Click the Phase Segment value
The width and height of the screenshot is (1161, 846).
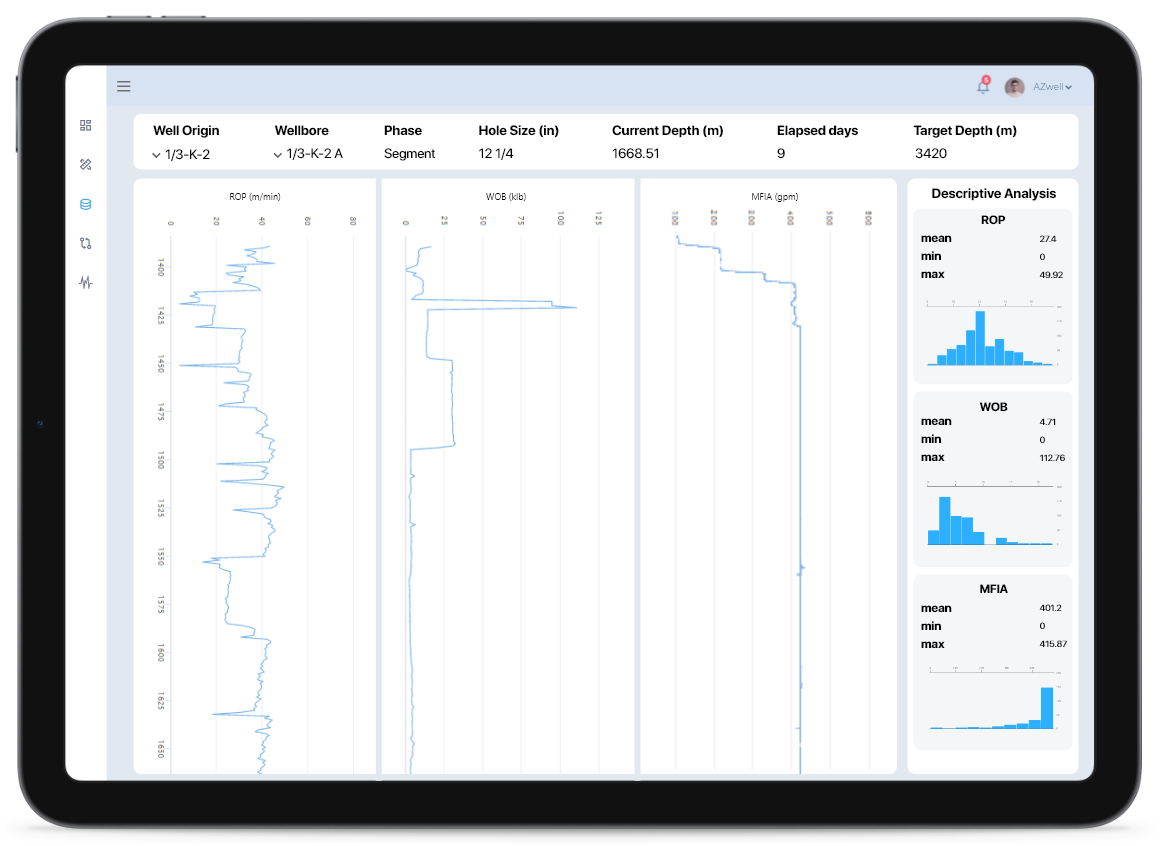409,154
